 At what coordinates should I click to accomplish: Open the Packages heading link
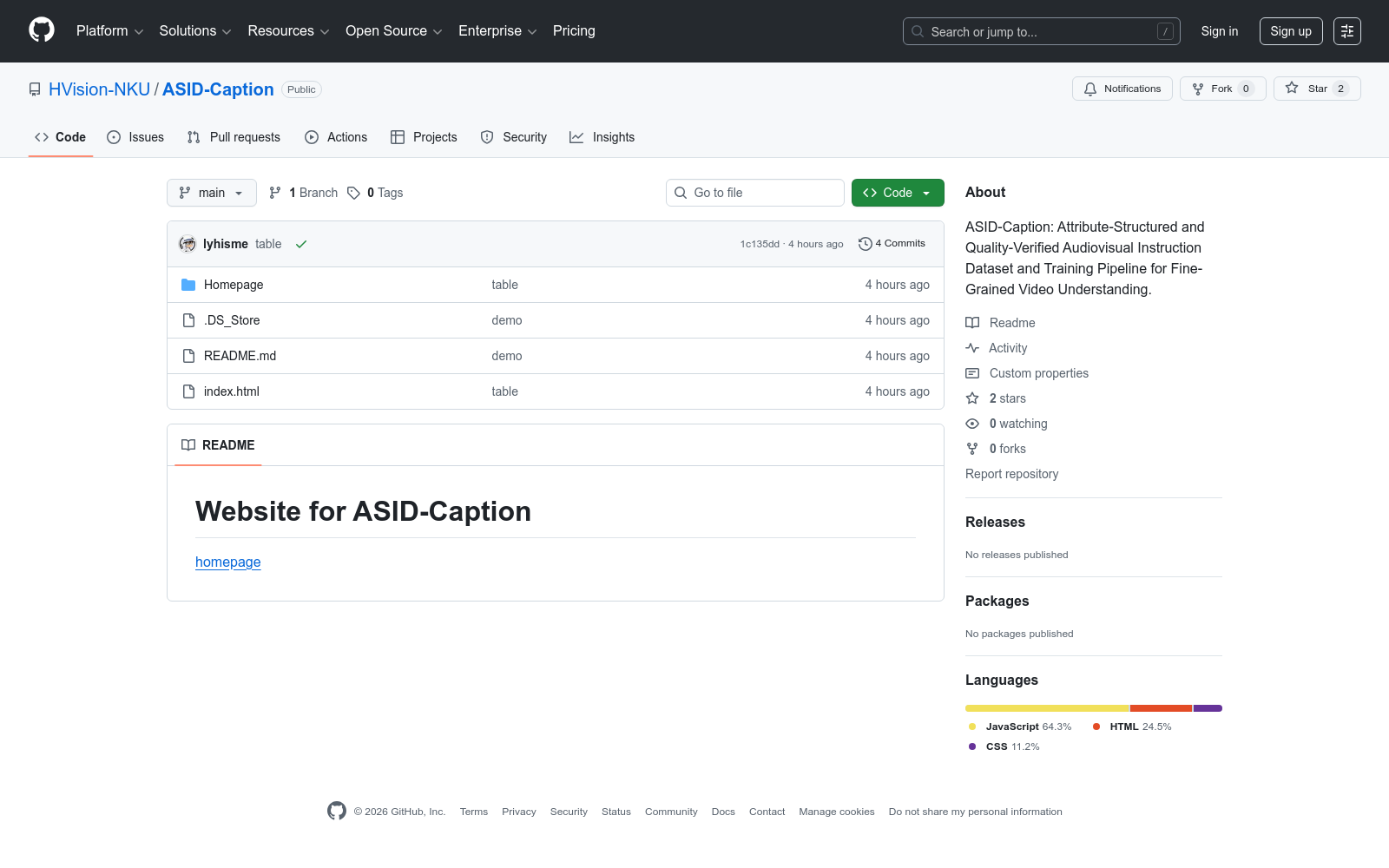point(997,601)
